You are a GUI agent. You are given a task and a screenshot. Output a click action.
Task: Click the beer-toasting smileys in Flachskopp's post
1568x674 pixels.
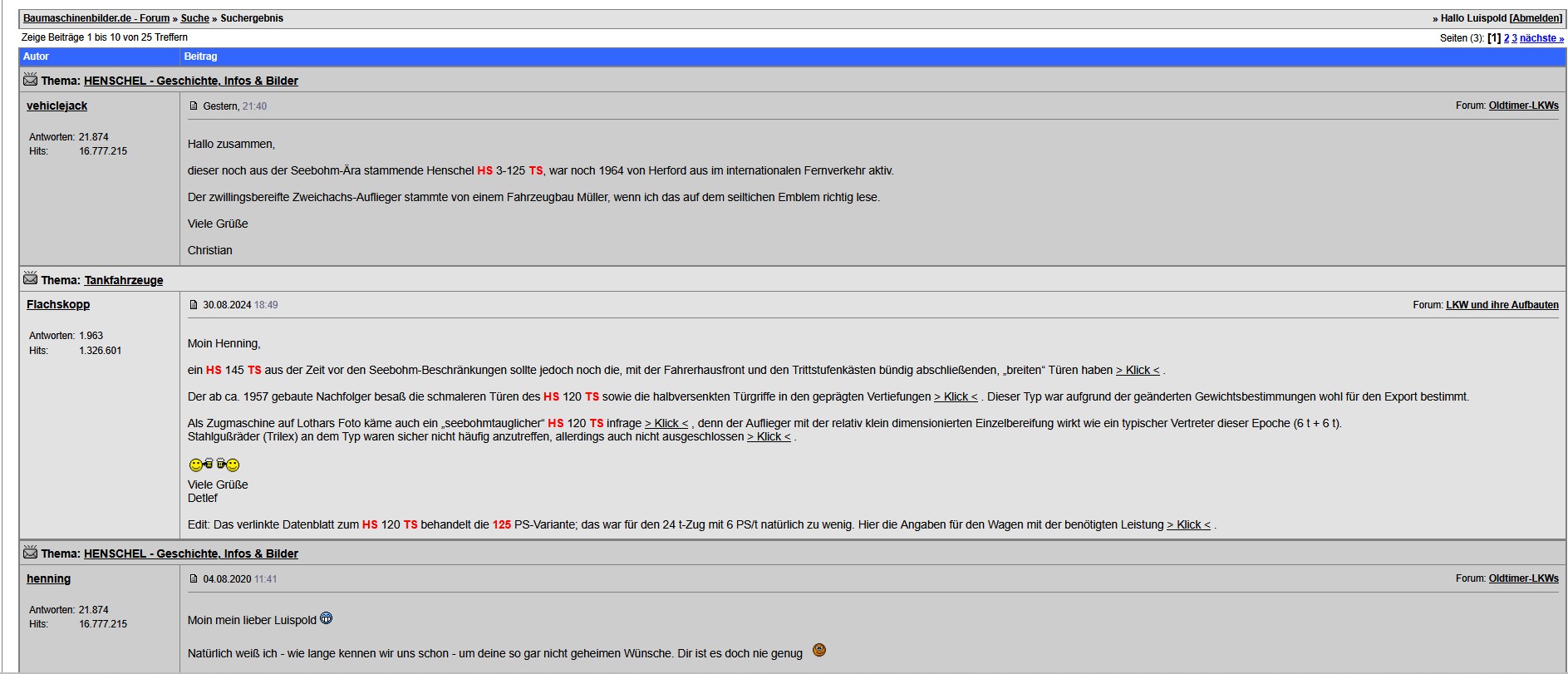click(x=214, y=465)
